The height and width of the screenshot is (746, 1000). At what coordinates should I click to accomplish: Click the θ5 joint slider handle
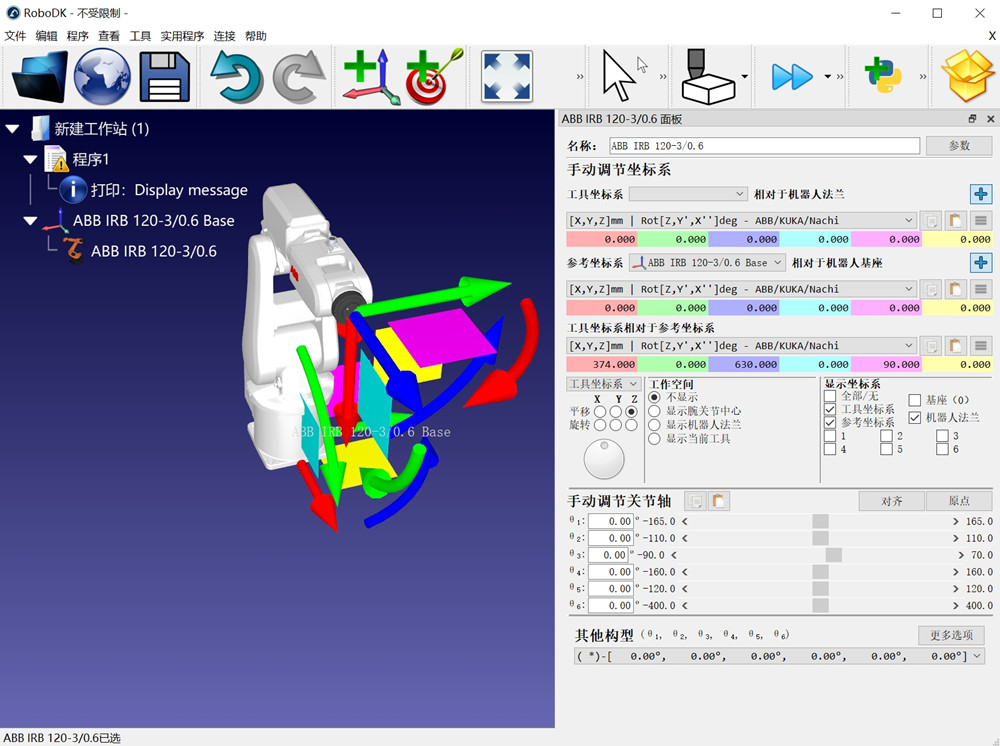click(x=821, y=589)
